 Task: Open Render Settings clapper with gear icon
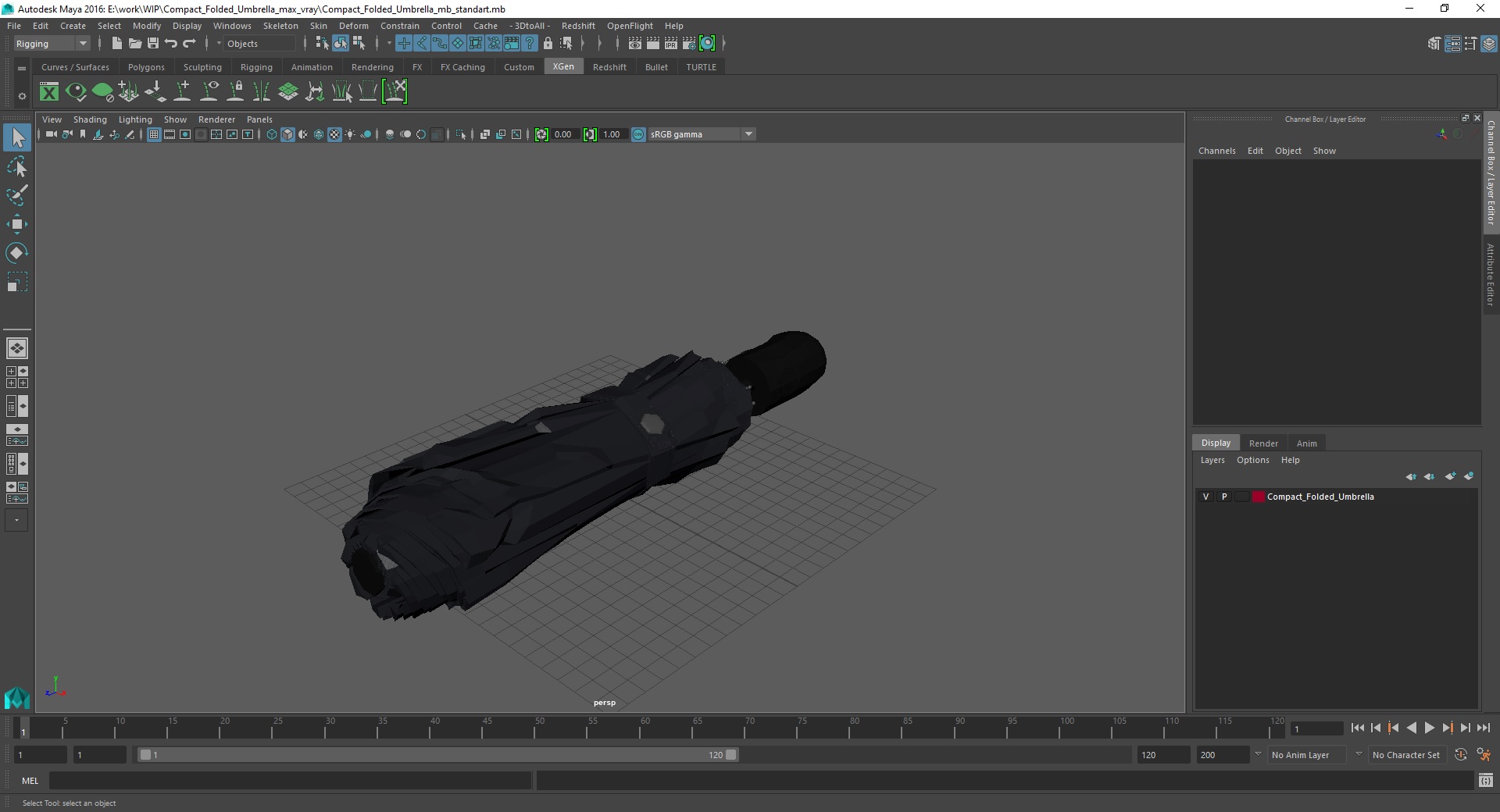pyautogui.click(x=689, y=44)
